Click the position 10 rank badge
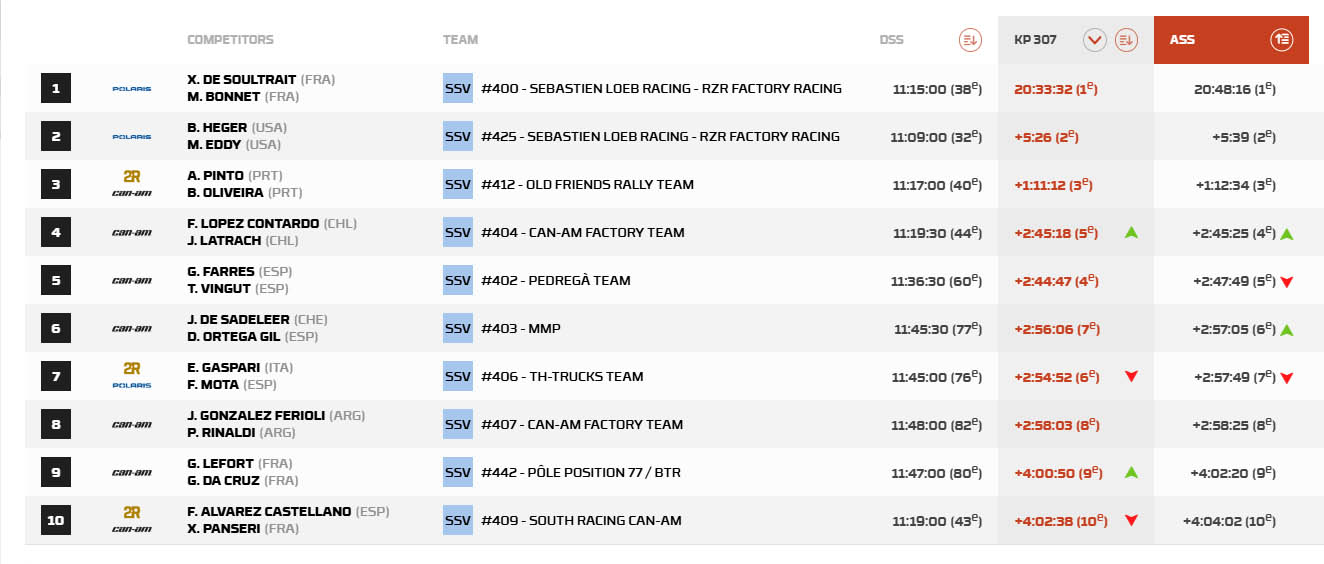Image resolution: width=1324 pixels, height=564 pixels. click(x=56, y=521)
